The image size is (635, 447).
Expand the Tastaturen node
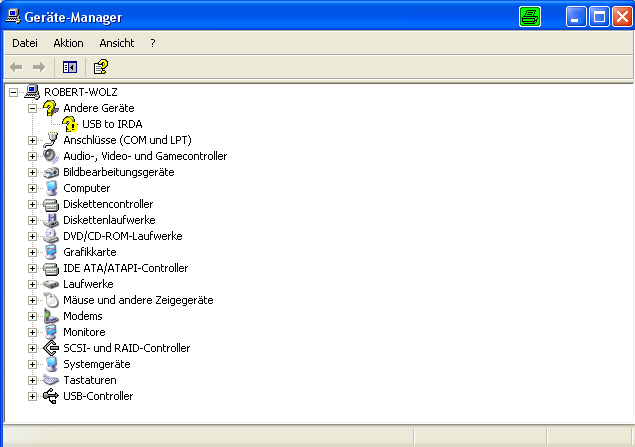[x=32, y=380]
